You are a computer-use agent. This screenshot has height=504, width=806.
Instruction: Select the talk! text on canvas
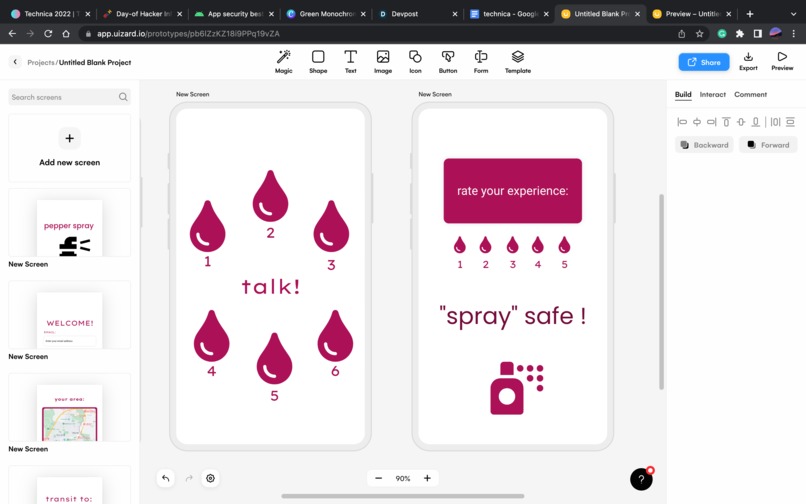click(271, 286)
